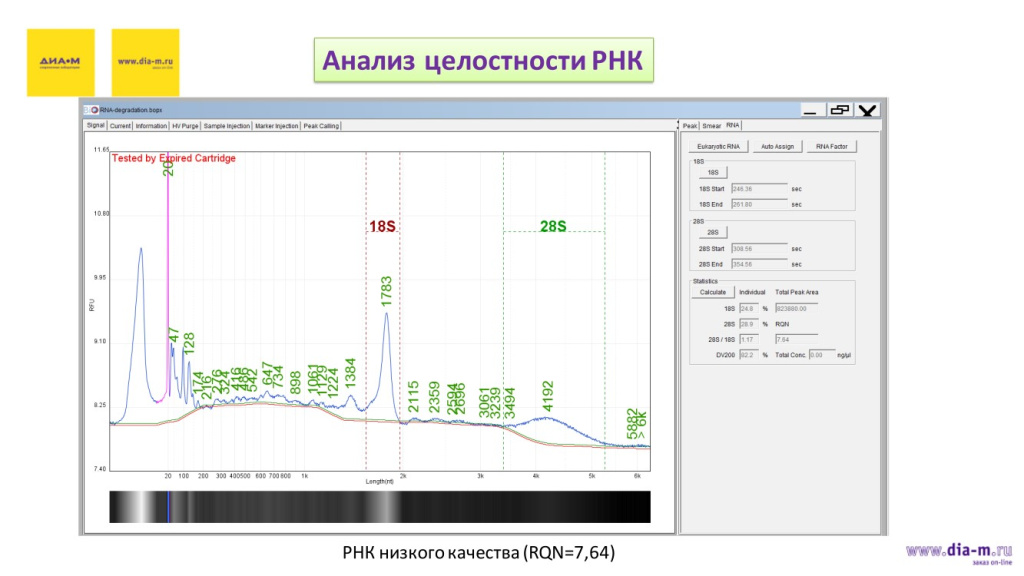Viewport: 1024px width, 576px height.
Task: Click the application icon on RNA-degradation.bcpx title bar
Action: pos(93,109)
